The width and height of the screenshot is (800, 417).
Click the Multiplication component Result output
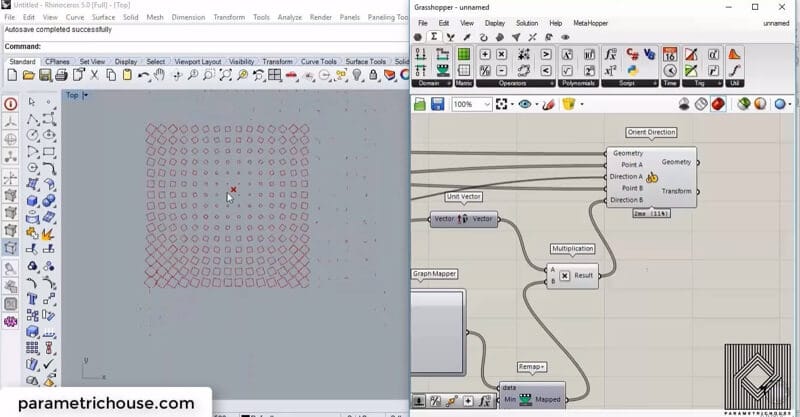coord(583,275)
